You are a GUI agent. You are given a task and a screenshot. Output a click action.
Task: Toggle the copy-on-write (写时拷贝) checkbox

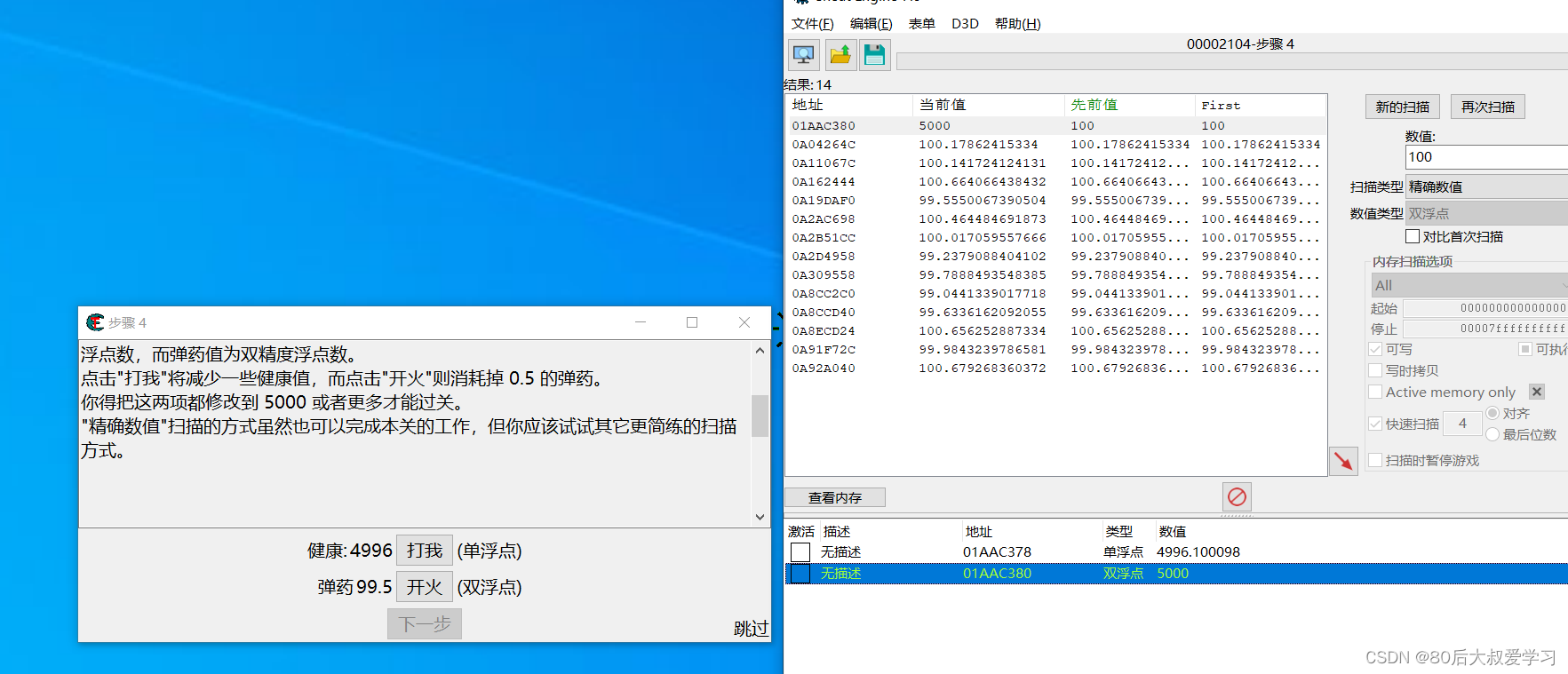coord(1375,370)
